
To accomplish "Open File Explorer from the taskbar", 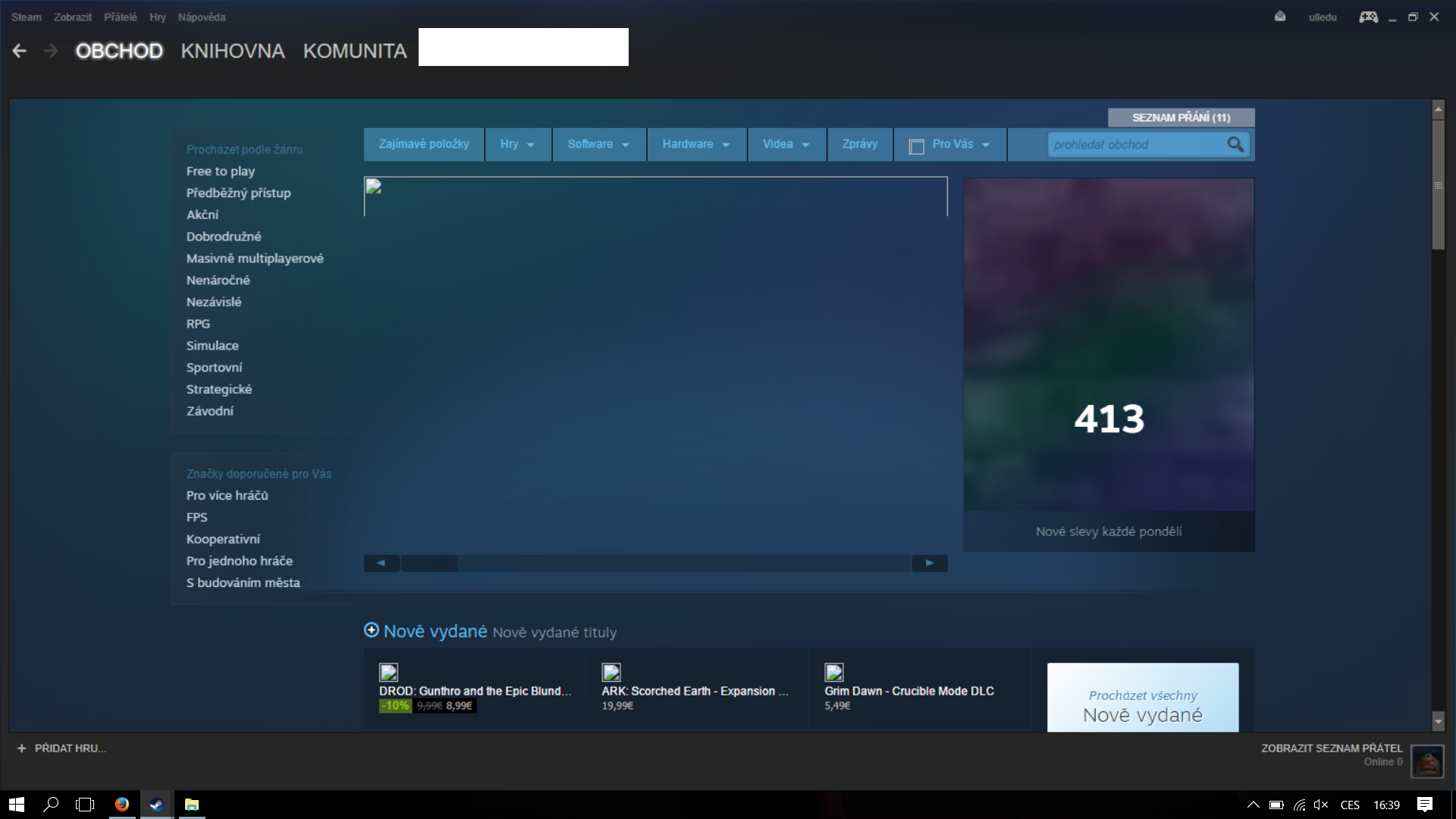I will [x=192, y=805].
